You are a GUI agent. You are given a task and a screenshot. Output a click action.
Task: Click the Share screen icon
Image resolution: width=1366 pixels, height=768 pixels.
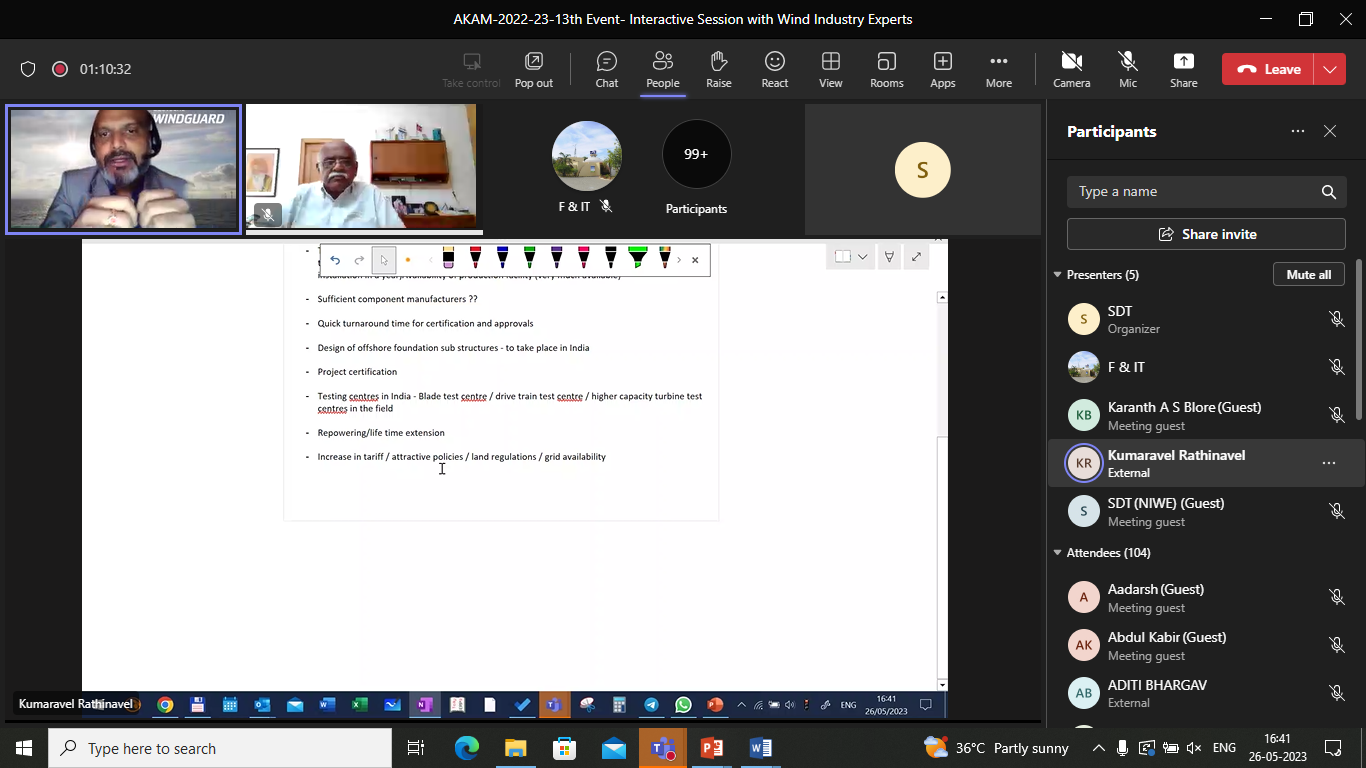point(1183,69)
